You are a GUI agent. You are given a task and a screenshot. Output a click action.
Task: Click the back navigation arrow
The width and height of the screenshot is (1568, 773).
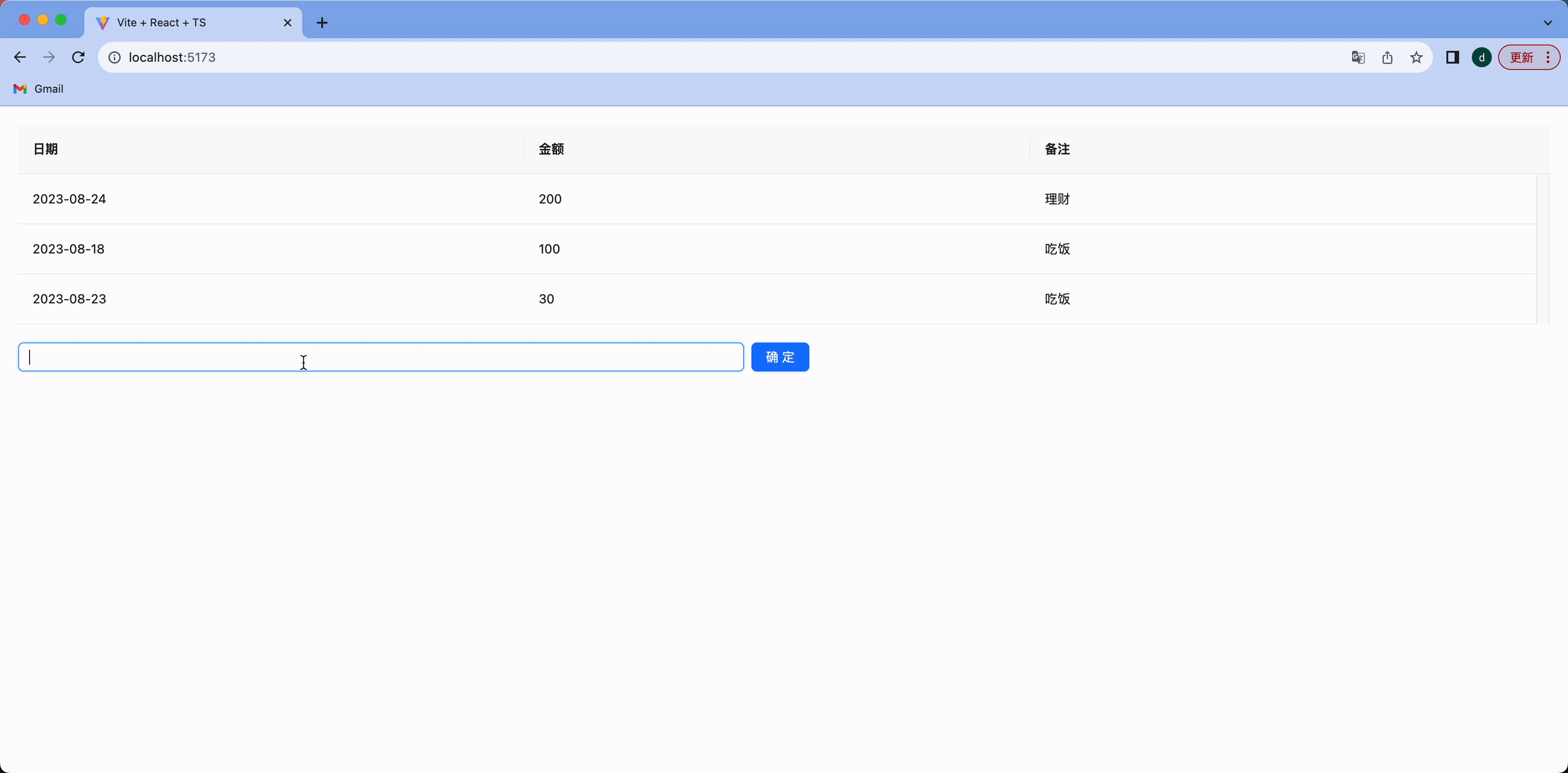20,57
